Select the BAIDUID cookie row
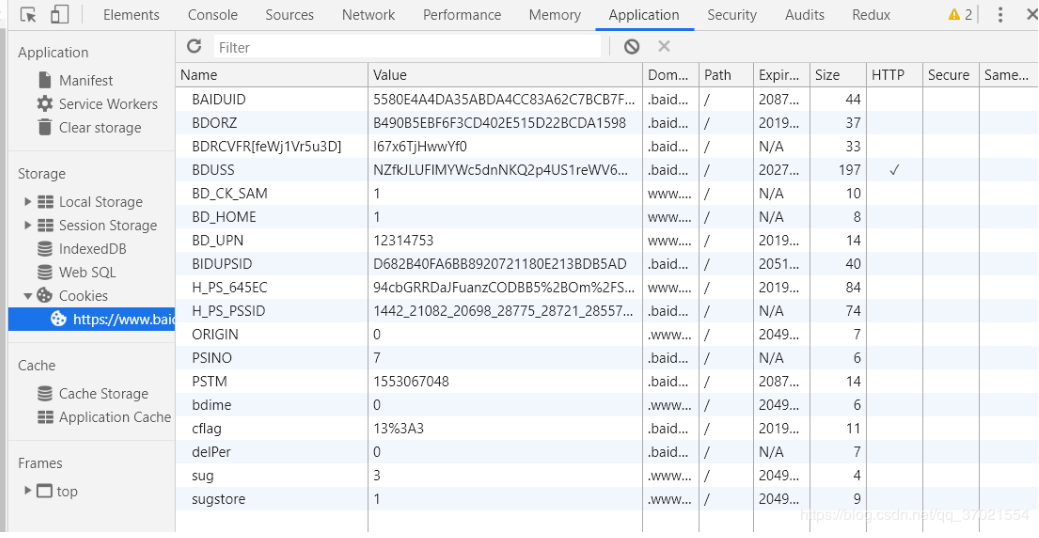 [607, 99]
